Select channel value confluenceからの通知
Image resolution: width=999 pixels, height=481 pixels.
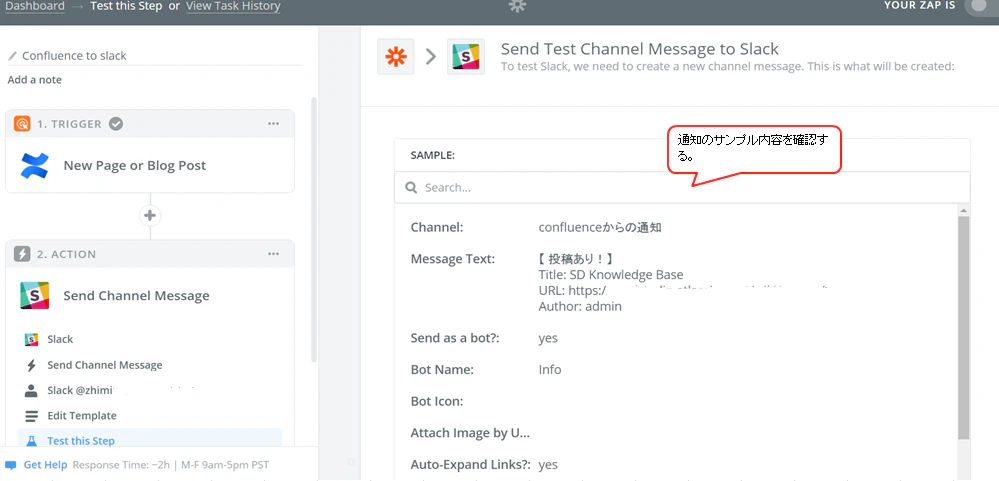coord(600,227)
